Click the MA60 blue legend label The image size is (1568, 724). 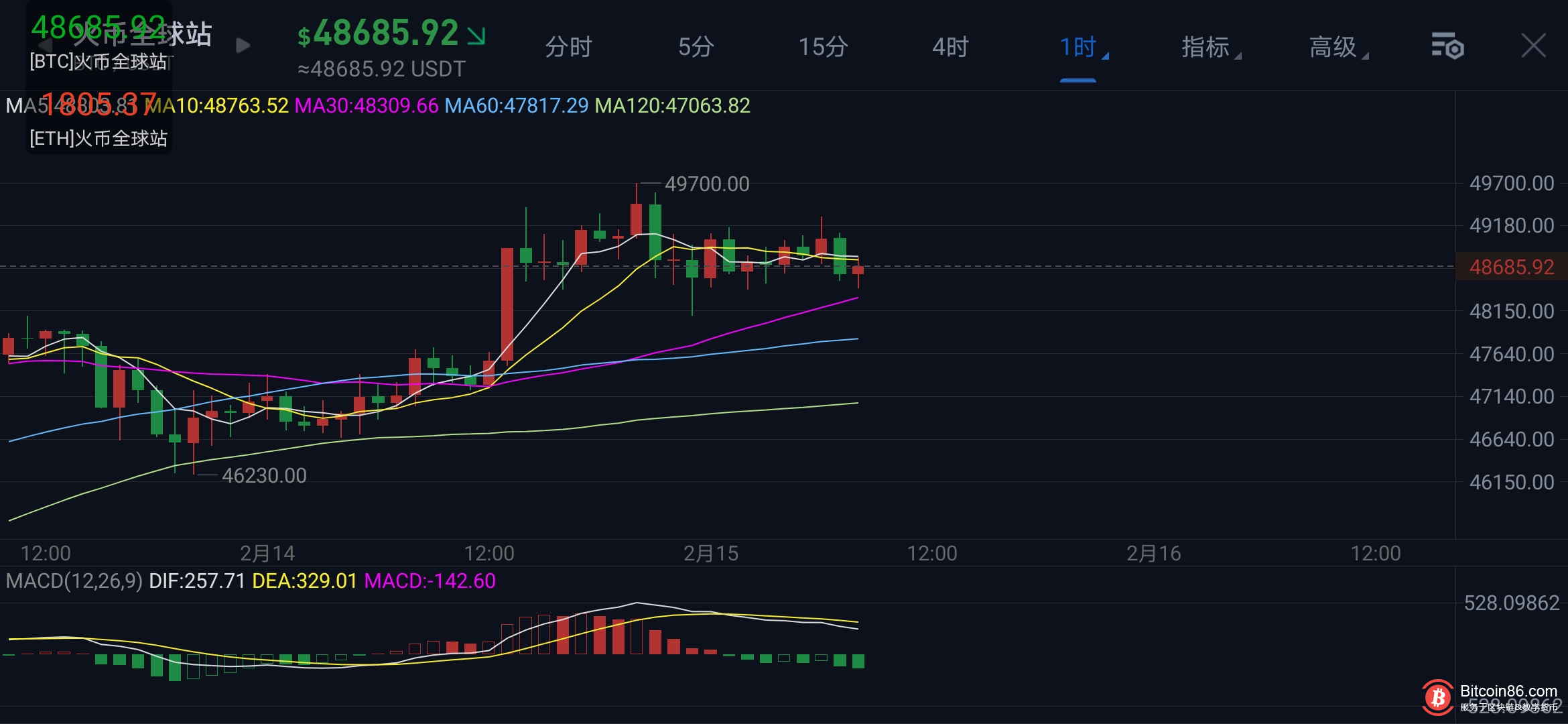tap(516, 106)
